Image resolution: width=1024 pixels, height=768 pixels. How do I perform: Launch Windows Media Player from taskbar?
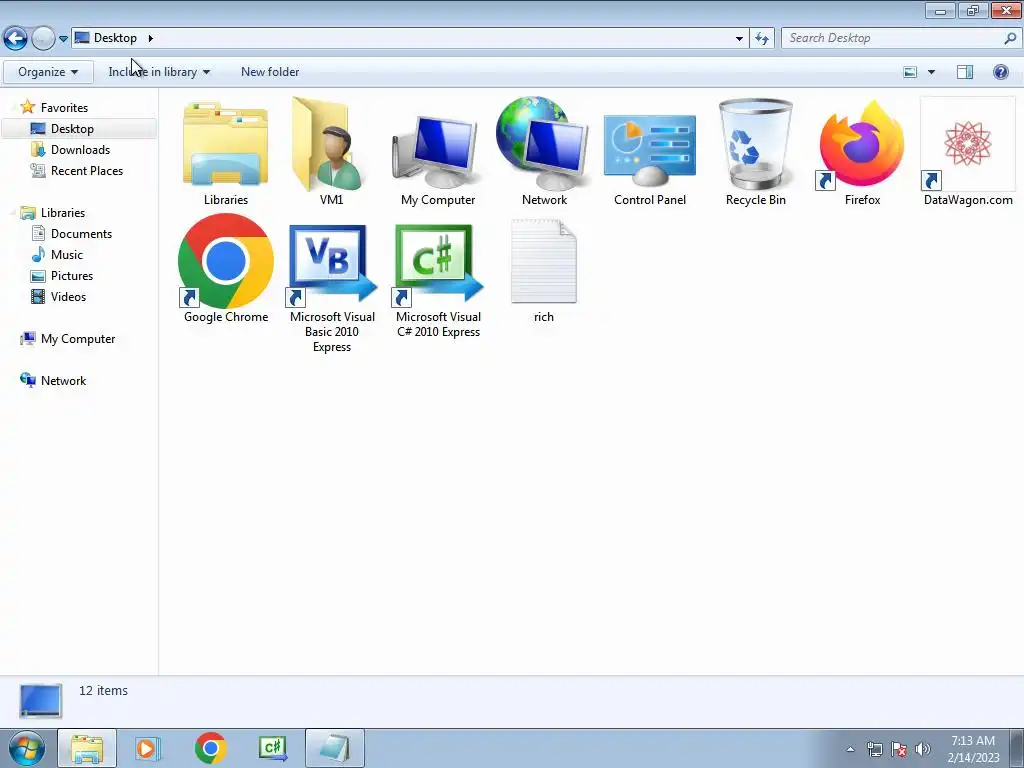[148, 748]
